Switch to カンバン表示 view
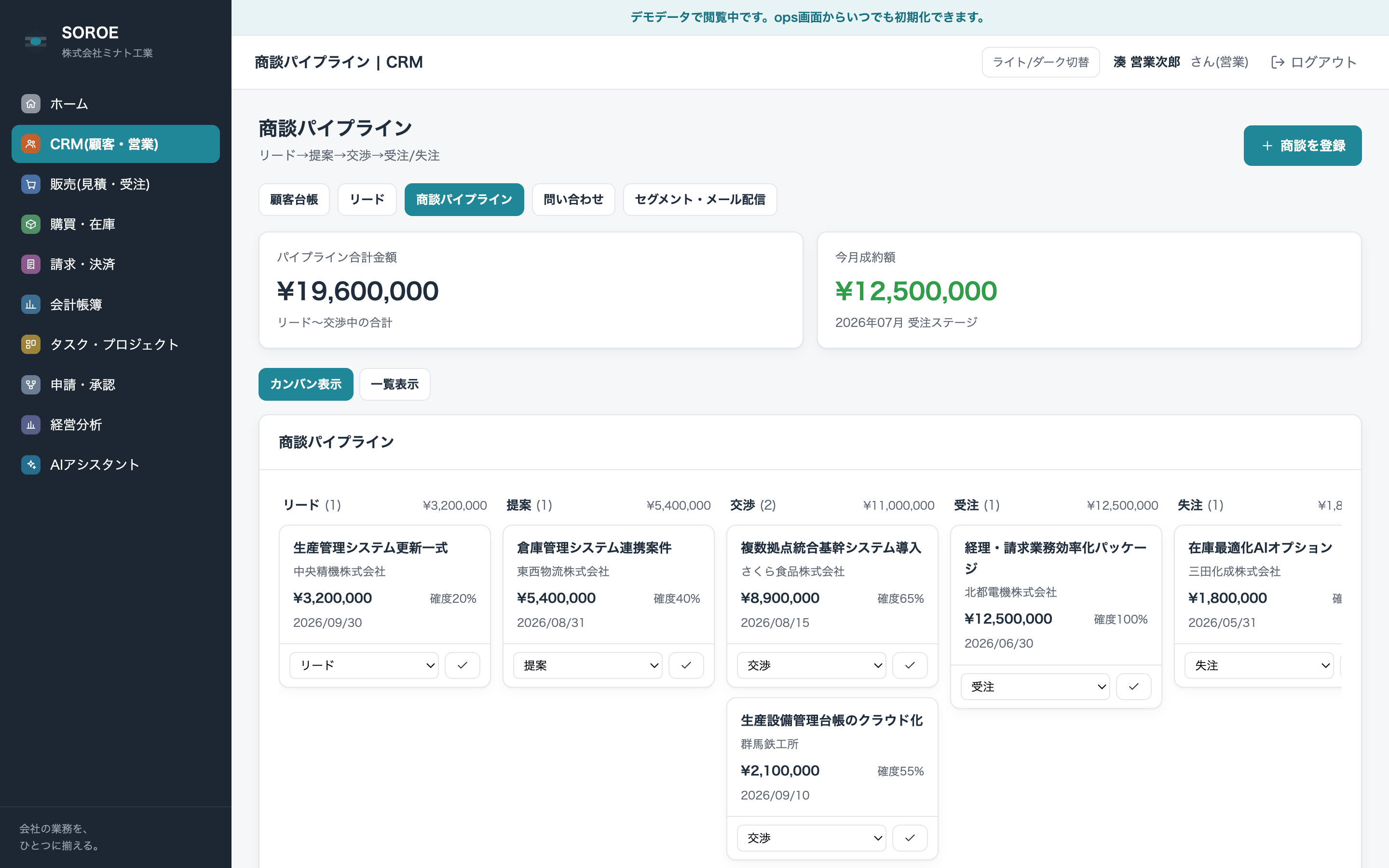Screen dimensions: 1389x868 (x=306, y=384)
